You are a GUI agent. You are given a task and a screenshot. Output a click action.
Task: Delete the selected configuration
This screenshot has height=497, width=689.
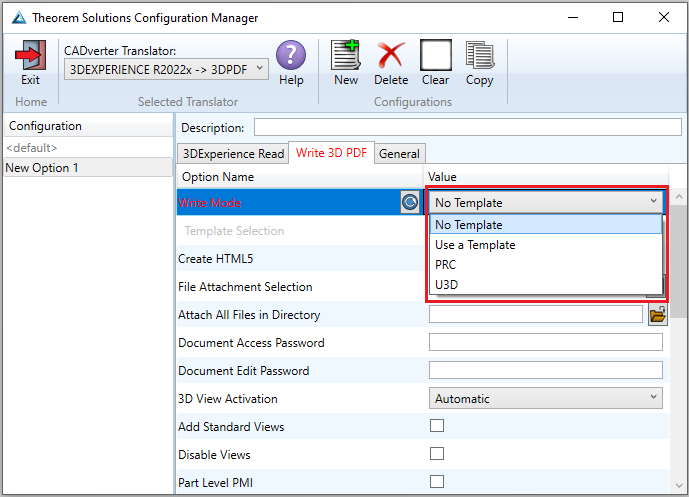tap(391, 55)
